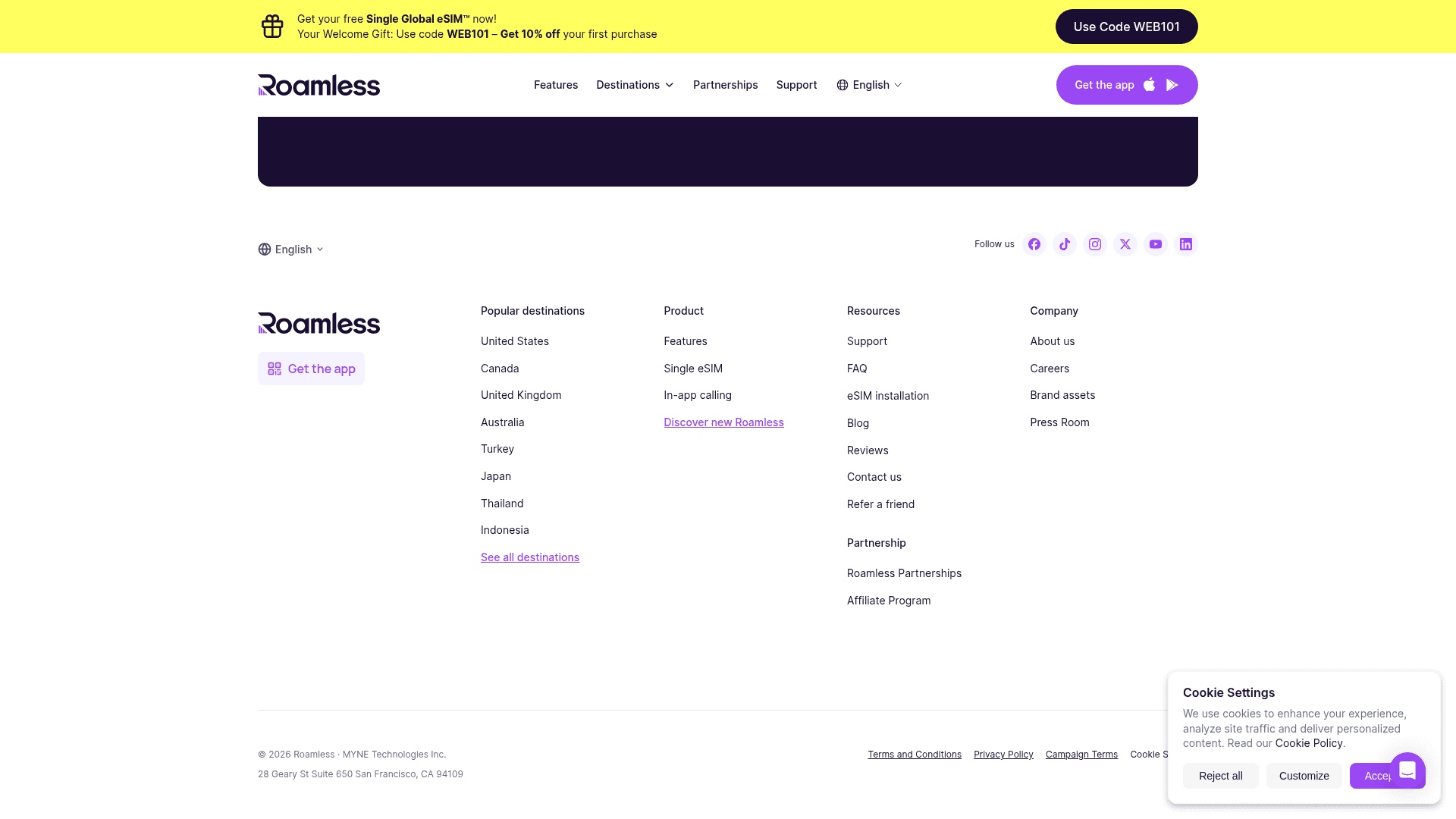Click Reject all in the cookie banner
1456x819 pixels.
point(1220,776)
